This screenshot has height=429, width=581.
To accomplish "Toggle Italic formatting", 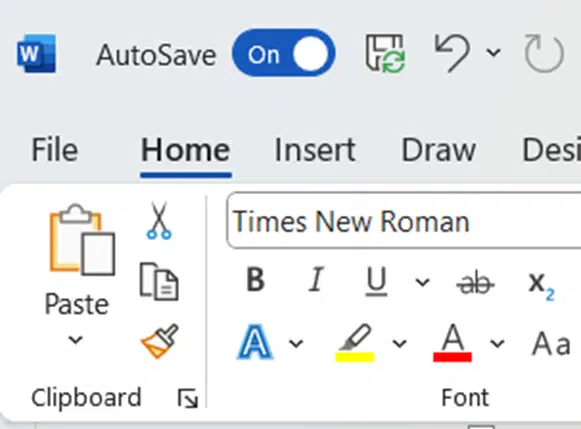I will click(x=316, y=280).
